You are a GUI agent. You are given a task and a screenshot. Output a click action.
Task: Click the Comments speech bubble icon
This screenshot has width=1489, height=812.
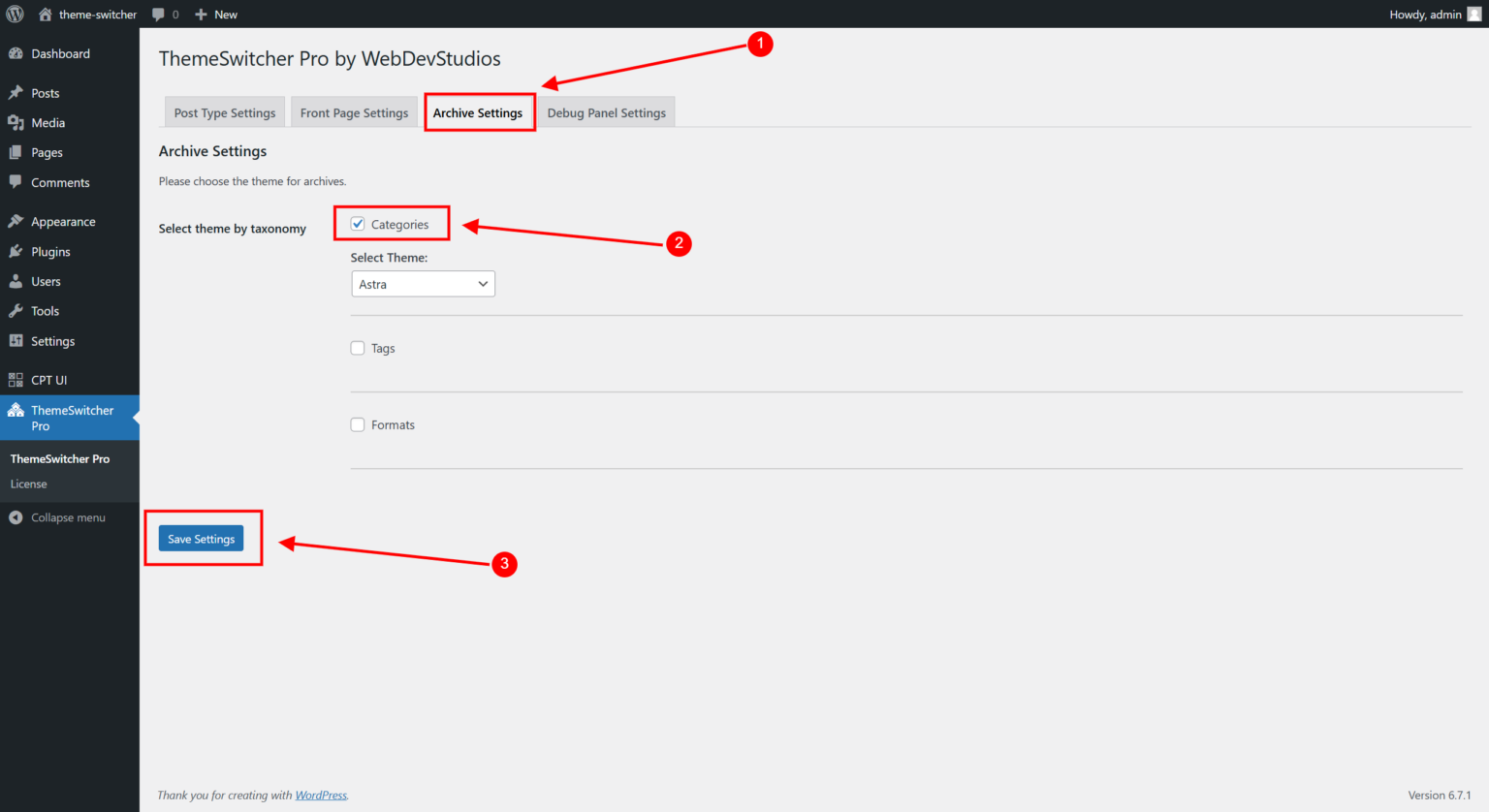point(16,182)
